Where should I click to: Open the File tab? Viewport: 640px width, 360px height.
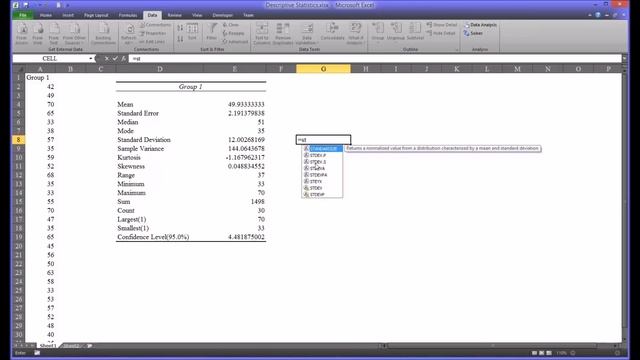click(23, 15)
